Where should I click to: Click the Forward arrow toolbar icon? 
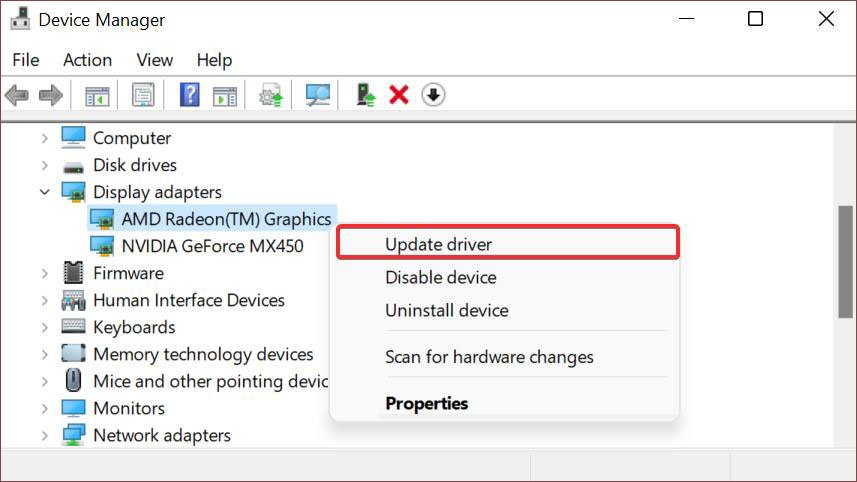tap(50, 95)
